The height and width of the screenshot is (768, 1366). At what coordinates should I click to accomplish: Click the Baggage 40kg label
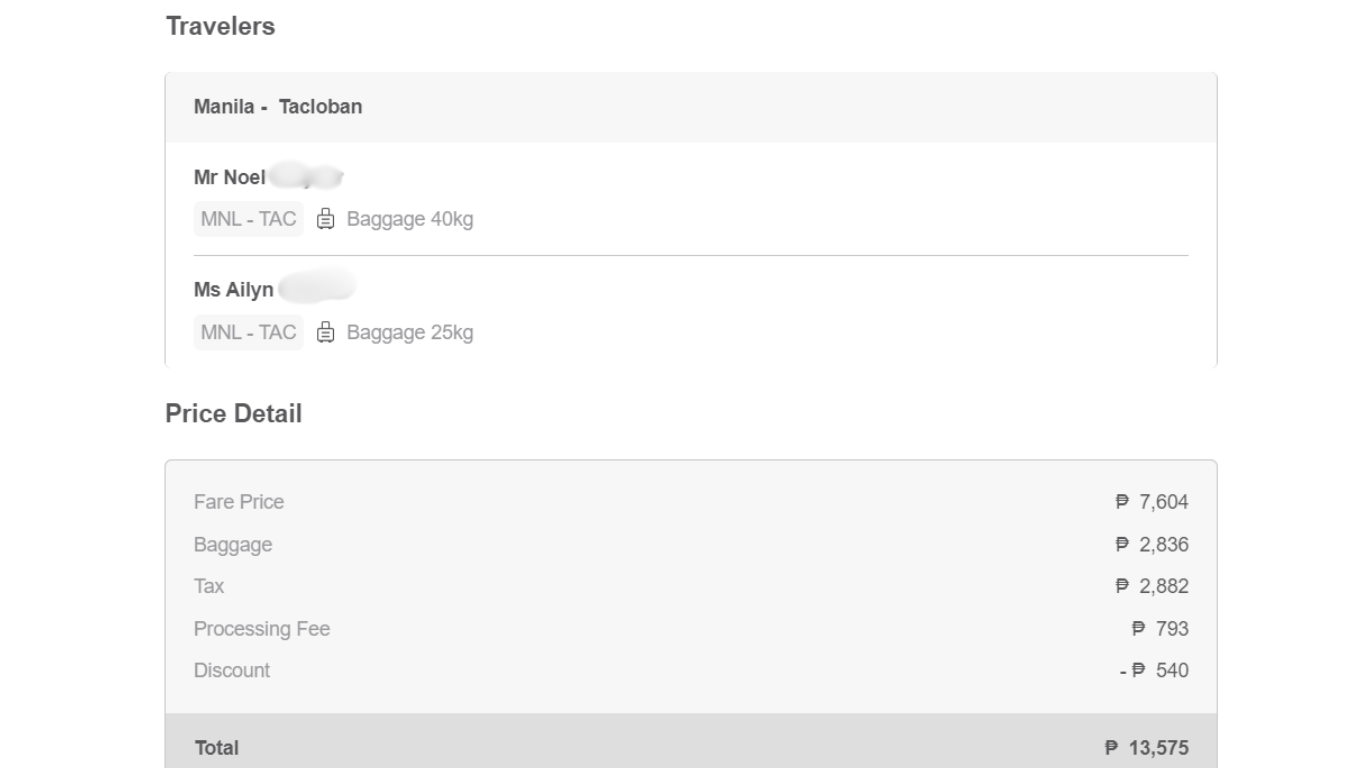tap(409, 219)
